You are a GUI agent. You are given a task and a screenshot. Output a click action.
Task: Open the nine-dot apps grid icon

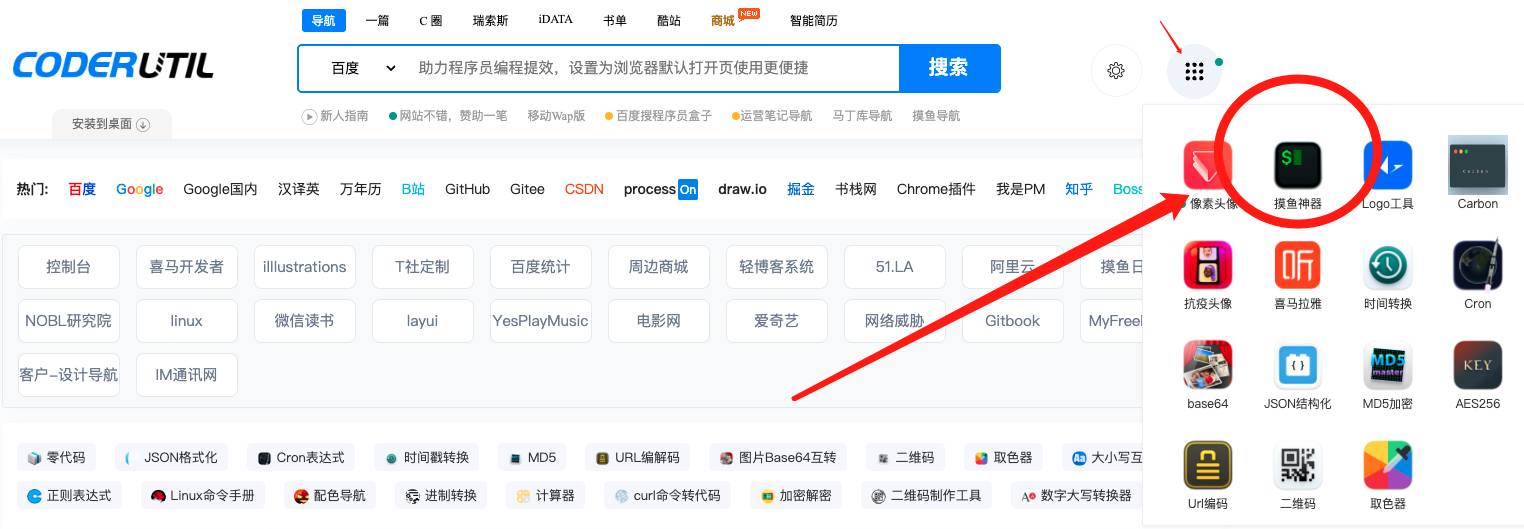point(1193,71)
